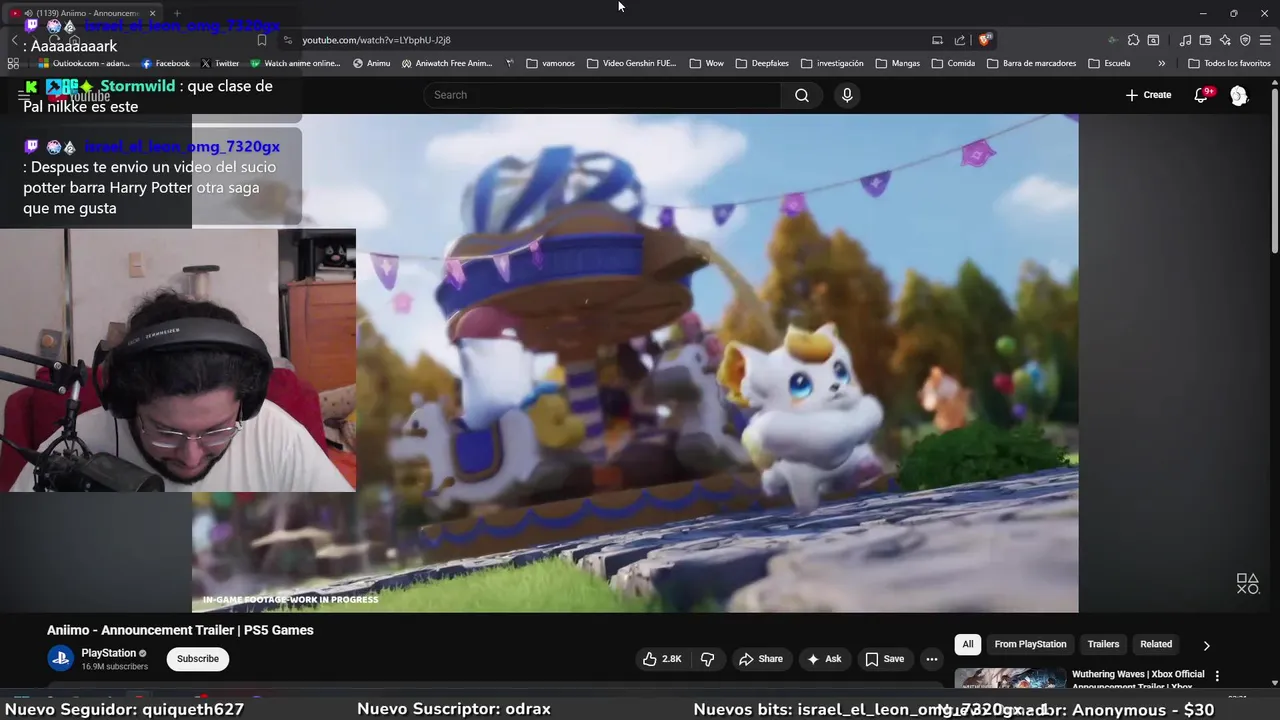Click the browser address bar URL

coord(376,40)
